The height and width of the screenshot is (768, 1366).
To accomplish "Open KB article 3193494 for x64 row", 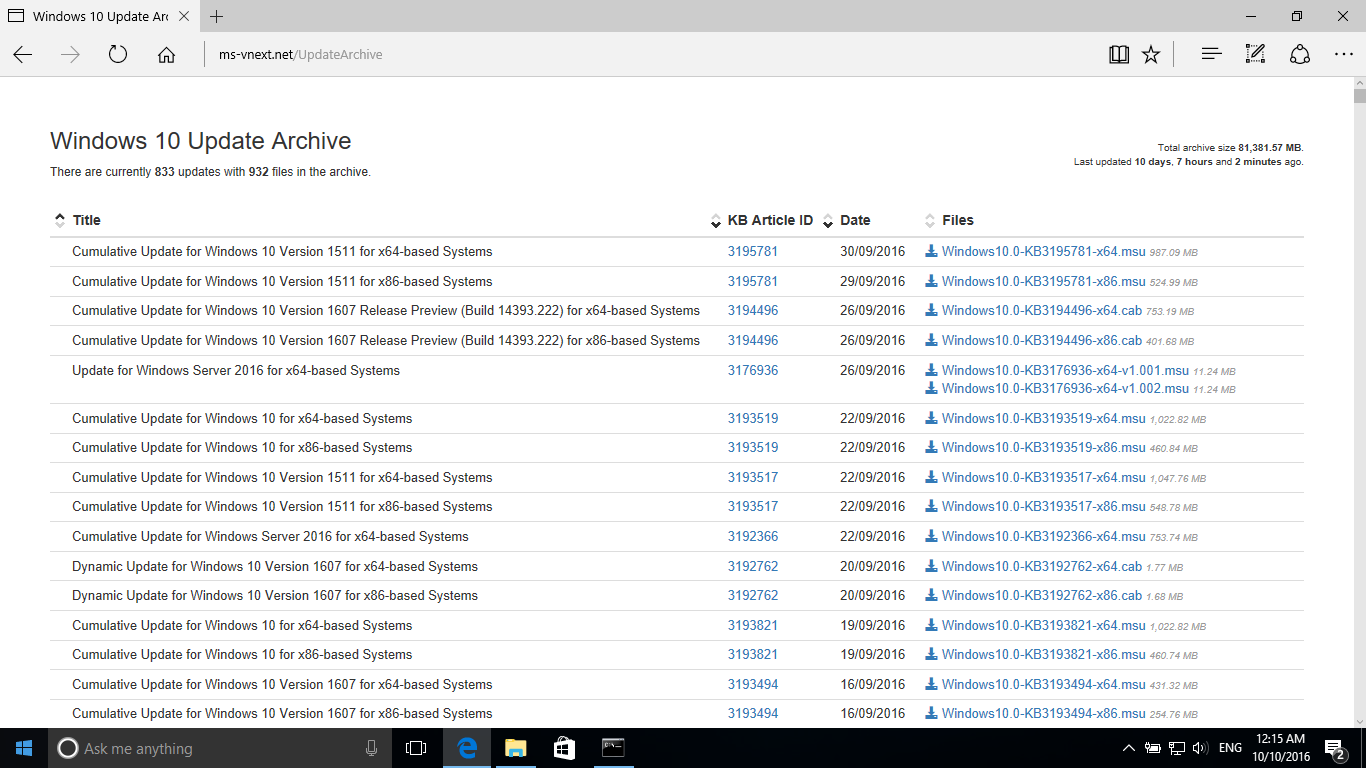I will pyautogui.click(x=753, y=685).
